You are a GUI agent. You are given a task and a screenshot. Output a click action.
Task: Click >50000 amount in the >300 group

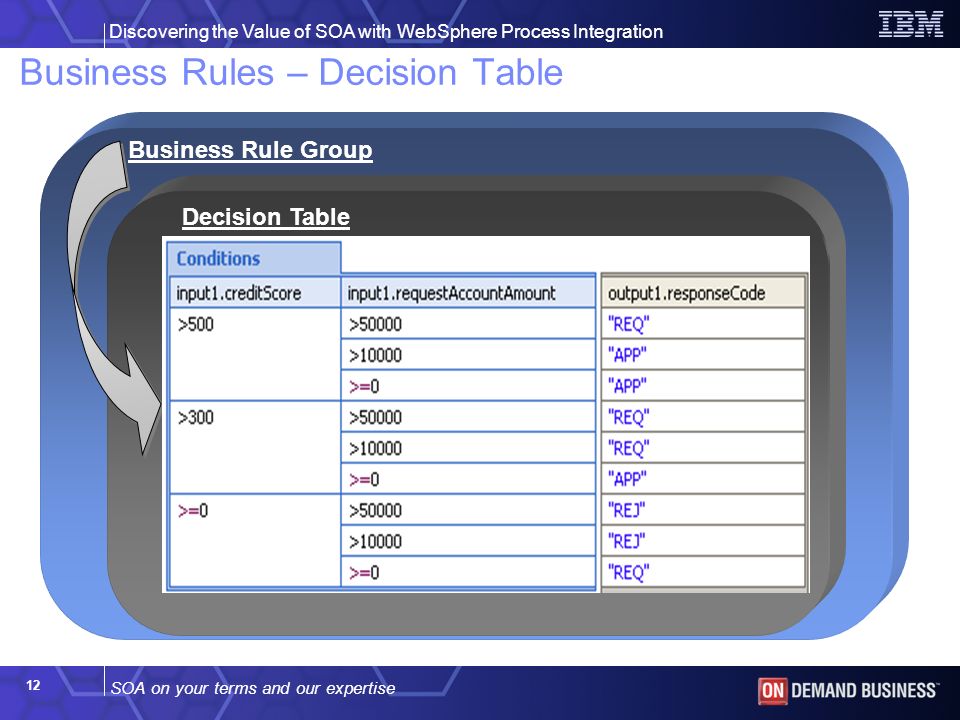click(x=468, y=417)
